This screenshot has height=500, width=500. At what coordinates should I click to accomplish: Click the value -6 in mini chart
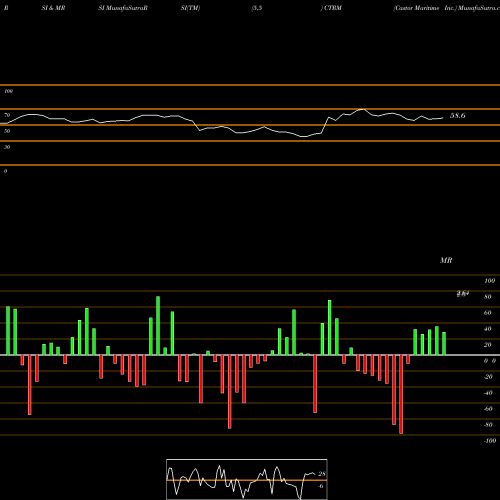[x=321, y=486]
